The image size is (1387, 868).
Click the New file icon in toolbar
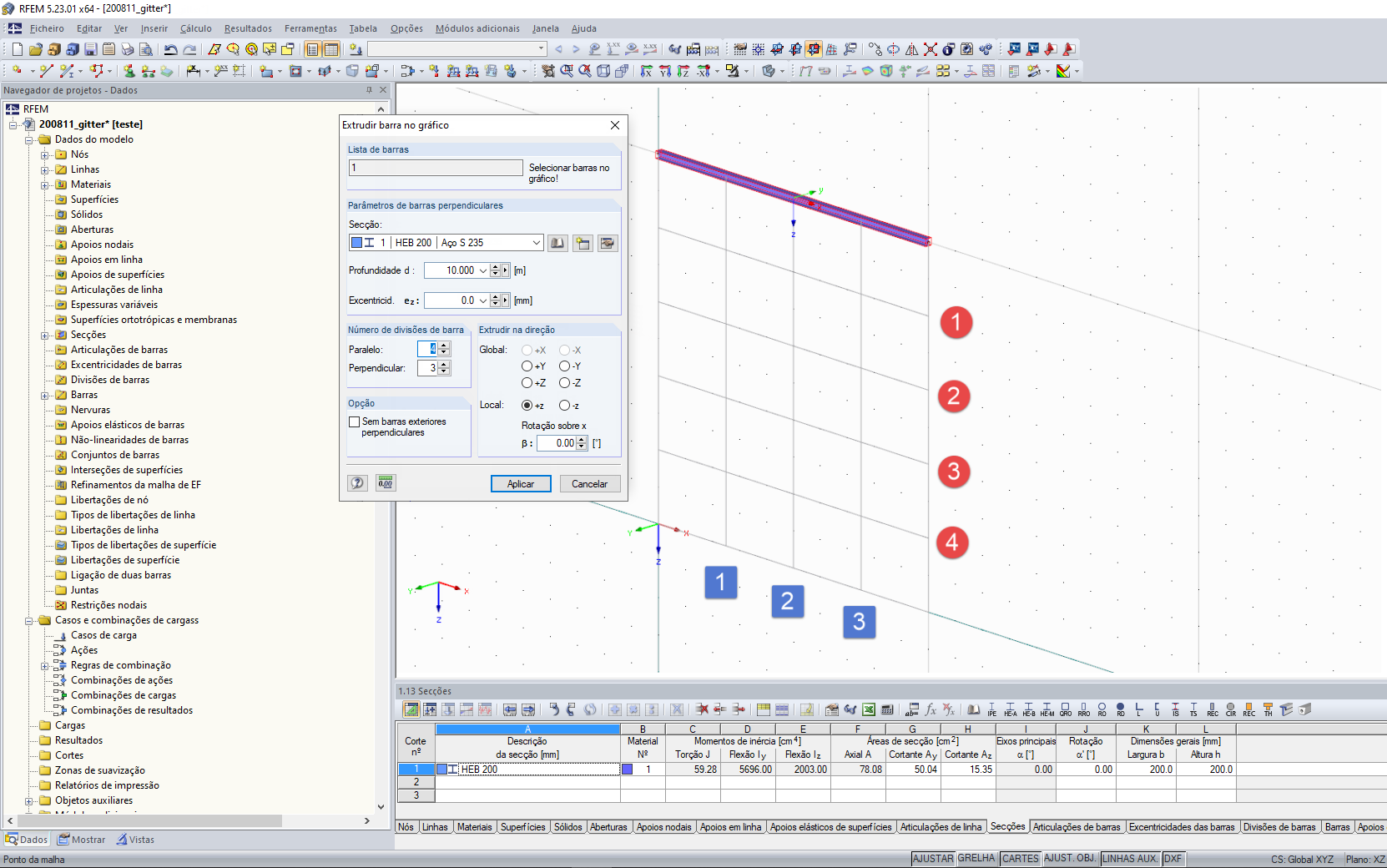tap(17, 49)
